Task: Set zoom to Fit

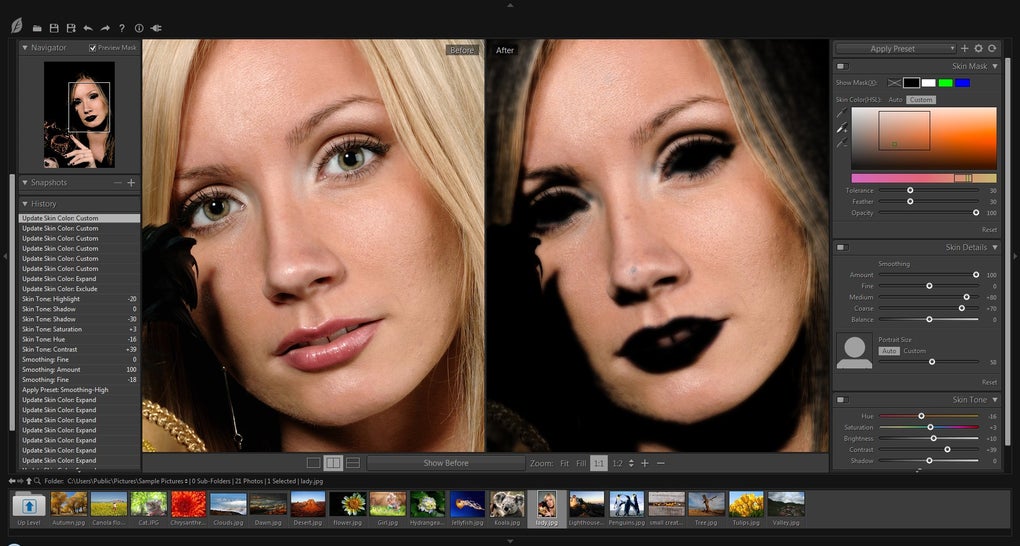Action: click(564, 463)
